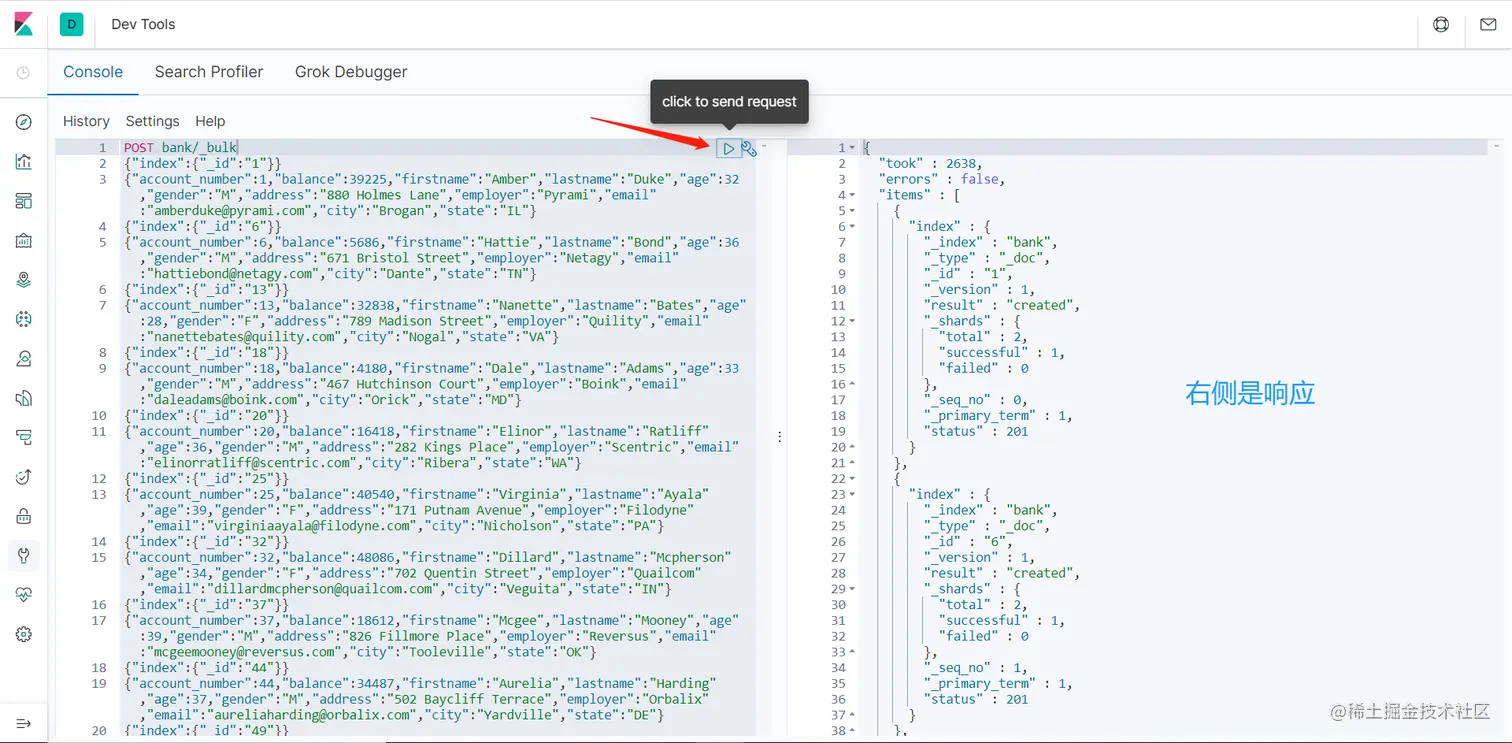Select the Dev Tools wrench icon in sidebar
Screen dimensions: 1512x743
pyautogui.click(x=24, y=555)
